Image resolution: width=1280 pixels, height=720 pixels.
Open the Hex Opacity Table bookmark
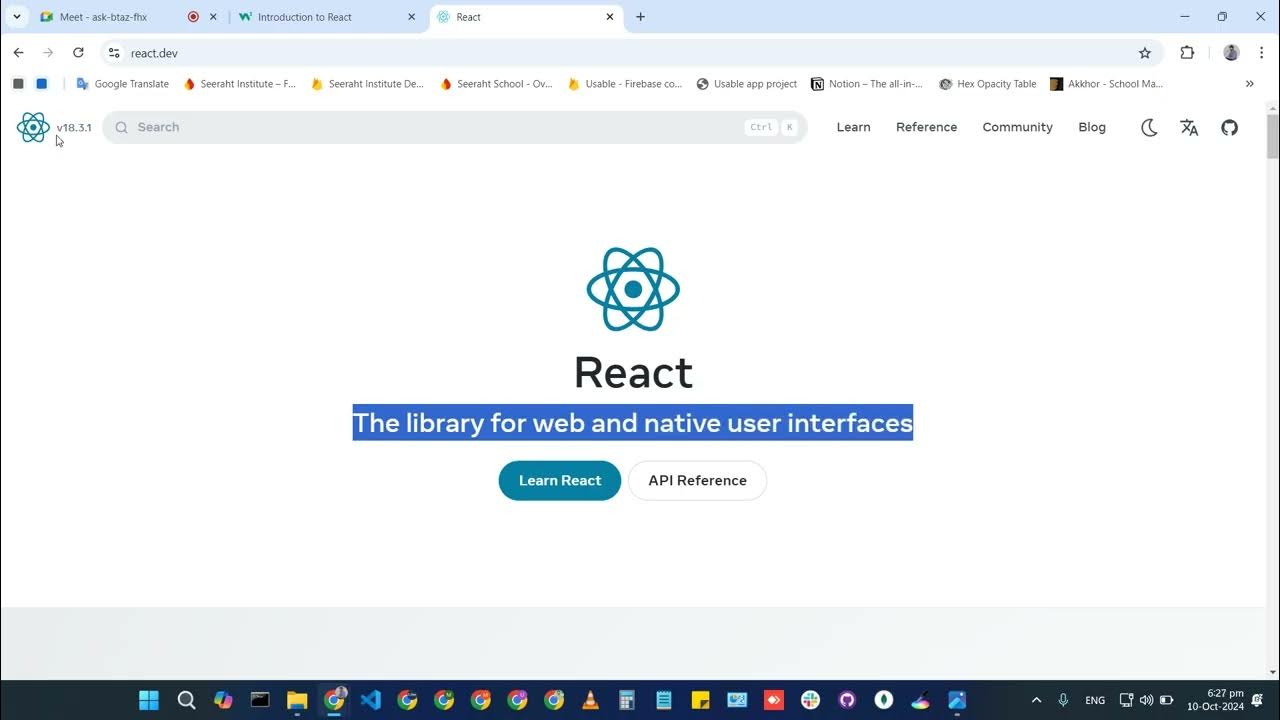(988, 84)
